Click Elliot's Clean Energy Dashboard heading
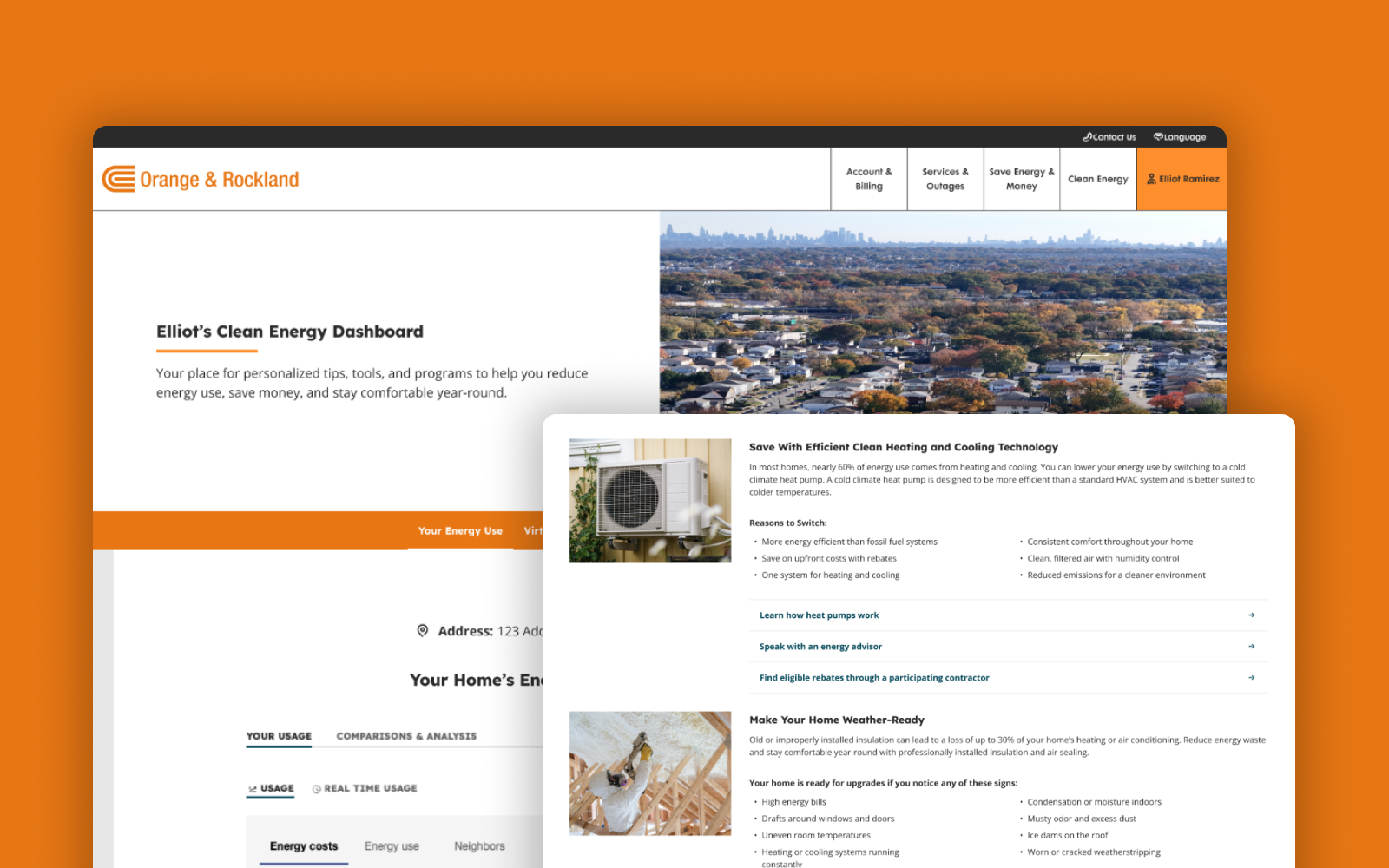1389x868 pixels. tap(290, 332)
